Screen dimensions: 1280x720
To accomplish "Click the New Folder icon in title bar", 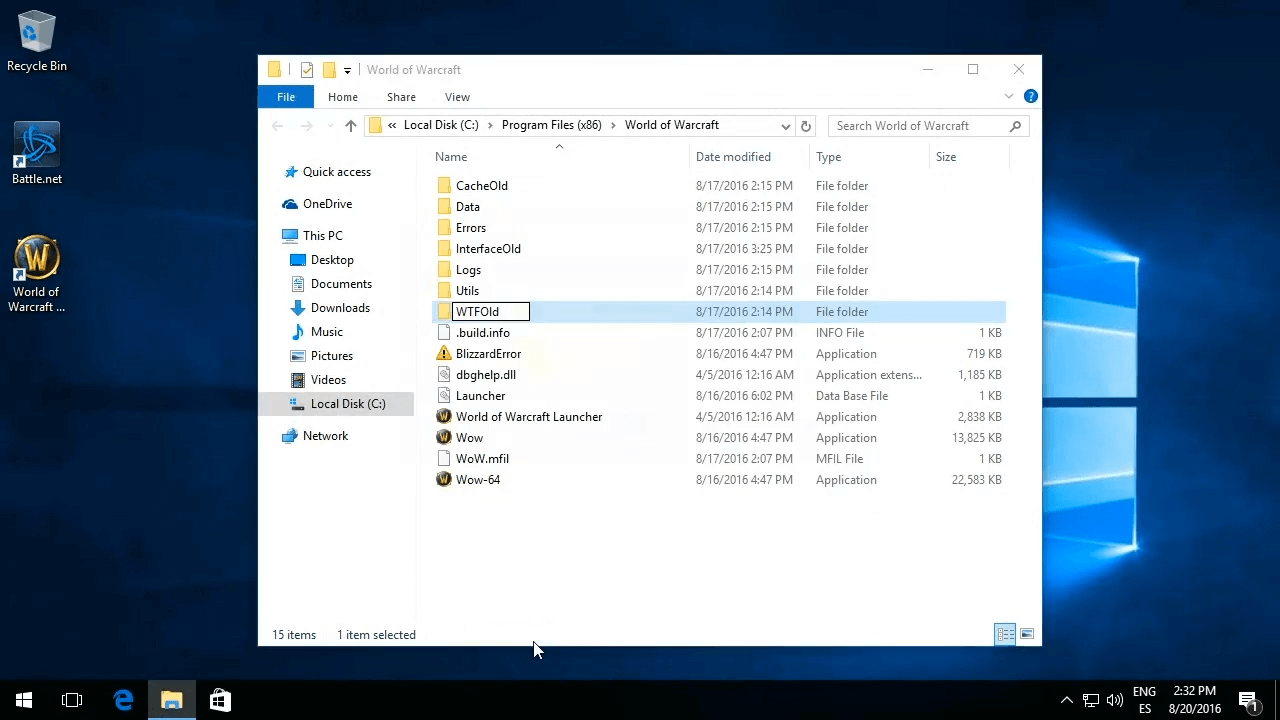I will pyautogui.click(x=329, y=70).
